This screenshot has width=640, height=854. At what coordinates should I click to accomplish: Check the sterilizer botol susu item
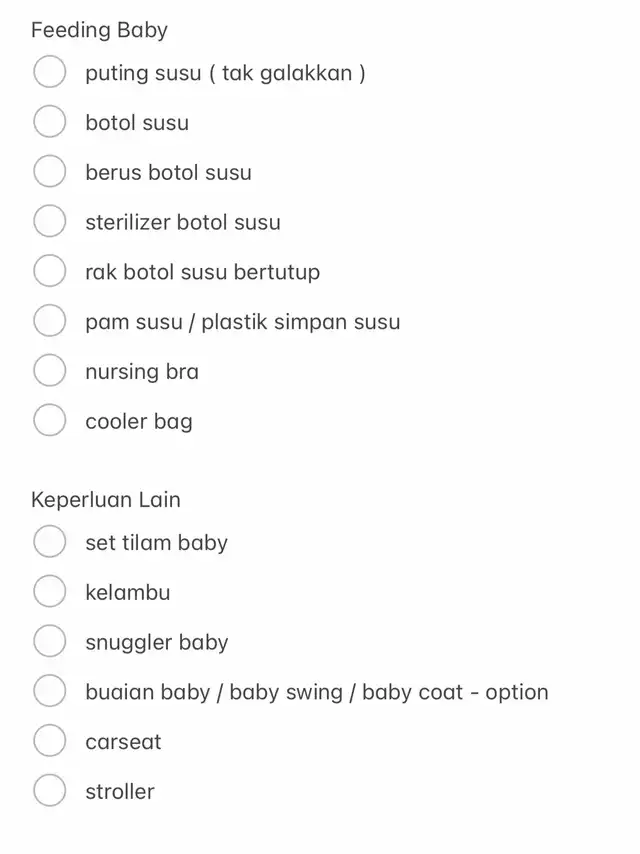click(50, 221)
